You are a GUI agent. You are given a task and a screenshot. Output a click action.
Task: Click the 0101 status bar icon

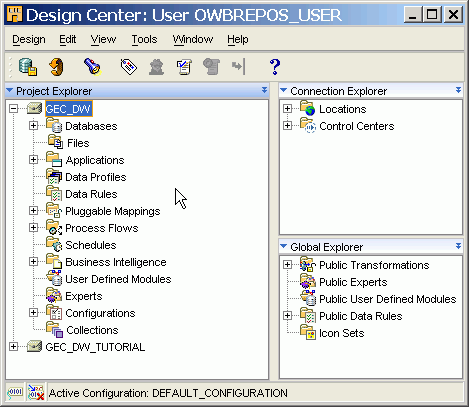click(15, 392)
